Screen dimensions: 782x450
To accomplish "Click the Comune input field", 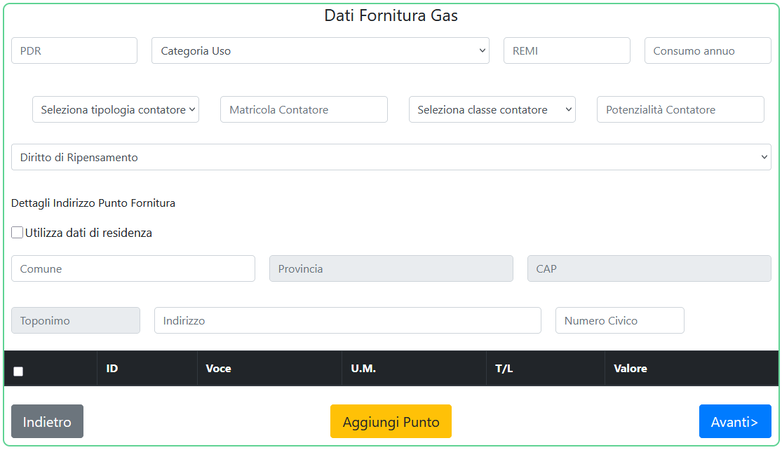I will 133,268.
